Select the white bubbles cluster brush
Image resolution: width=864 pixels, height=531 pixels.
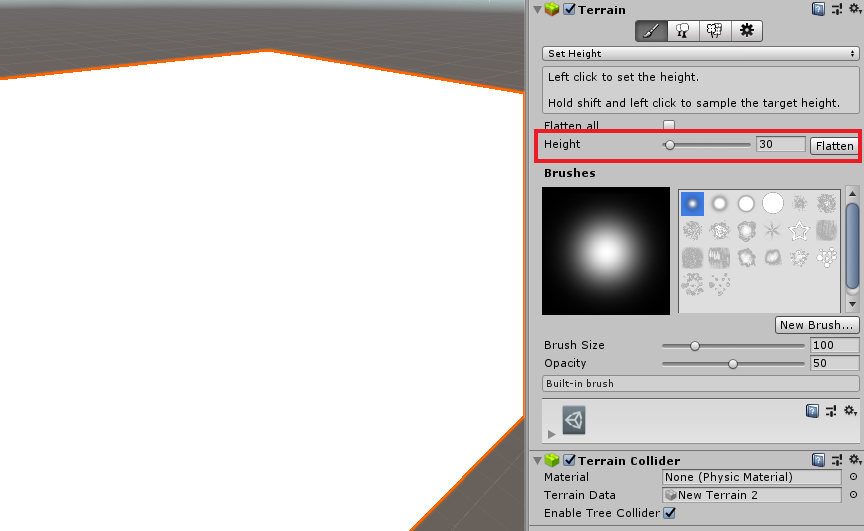(827, 257)
